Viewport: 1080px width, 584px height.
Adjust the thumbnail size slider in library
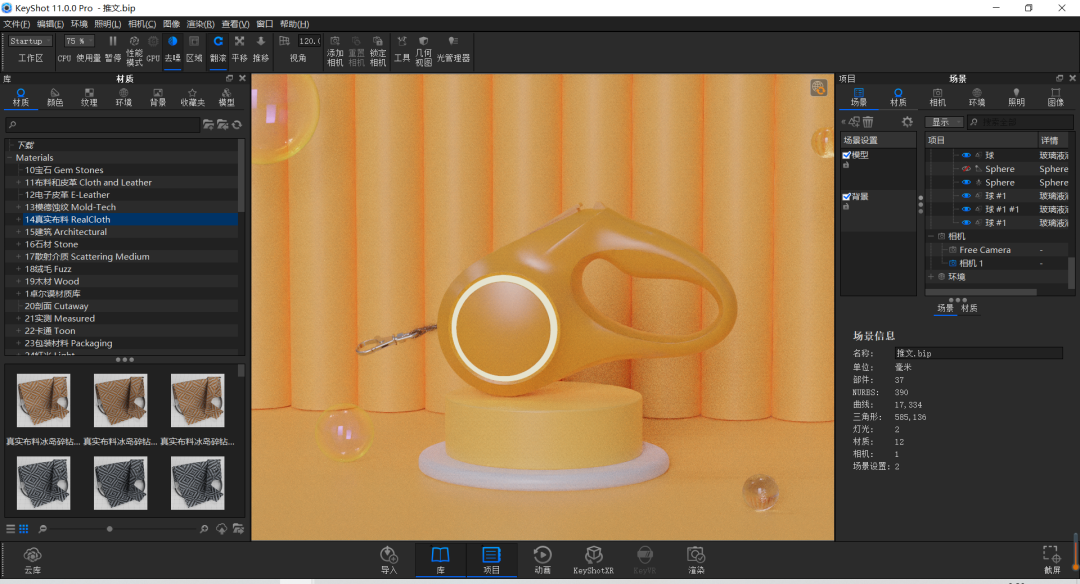pos(110,528)
